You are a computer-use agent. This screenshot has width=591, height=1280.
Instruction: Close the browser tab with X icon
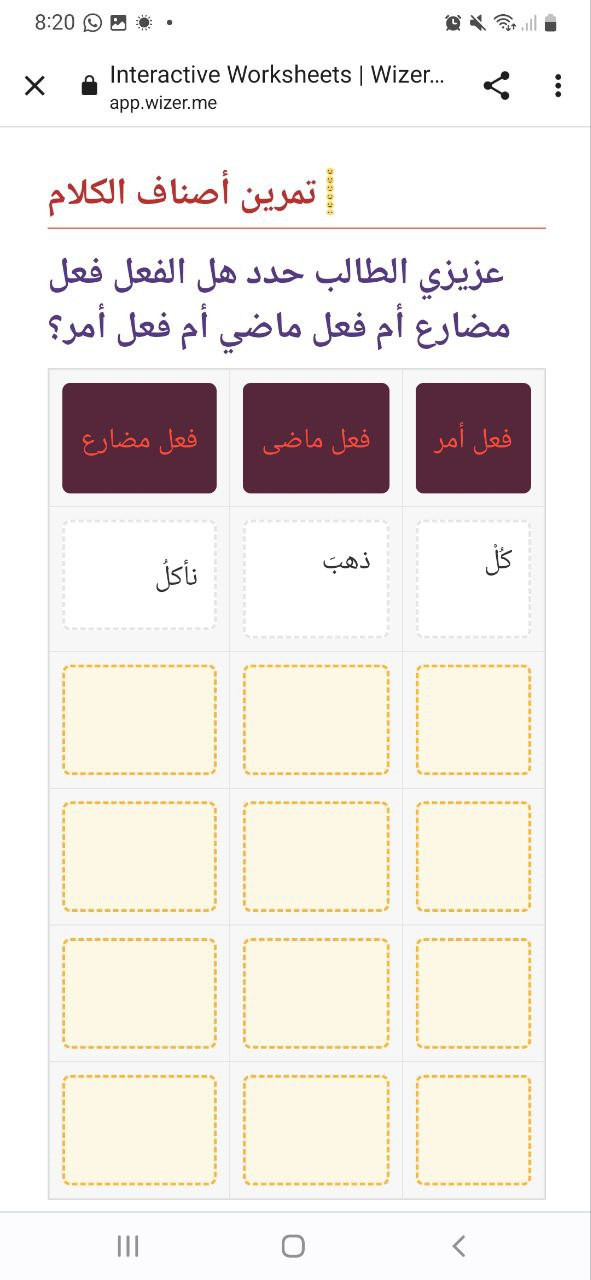pos(35,86)
